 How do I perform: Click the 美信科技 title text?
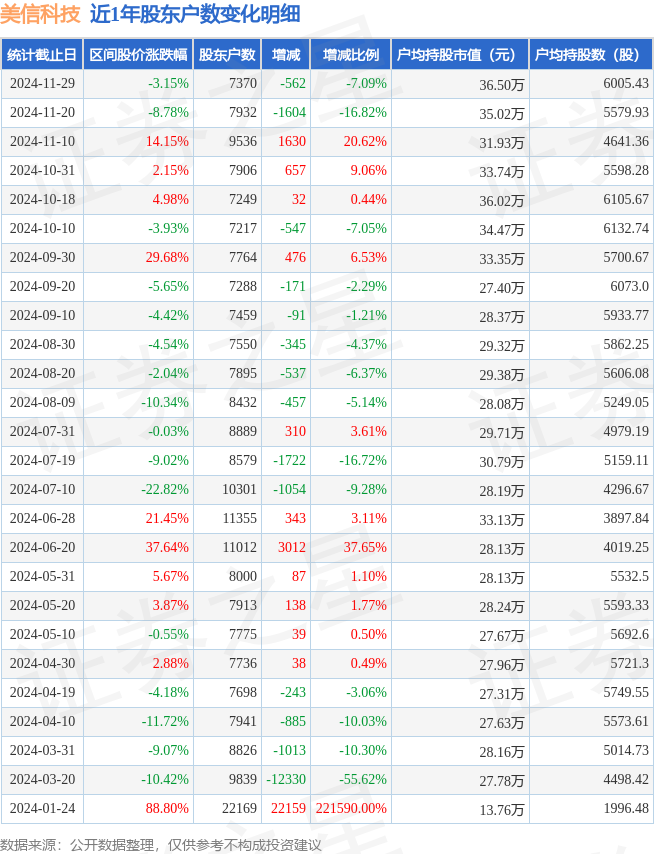tap(40, 14)
